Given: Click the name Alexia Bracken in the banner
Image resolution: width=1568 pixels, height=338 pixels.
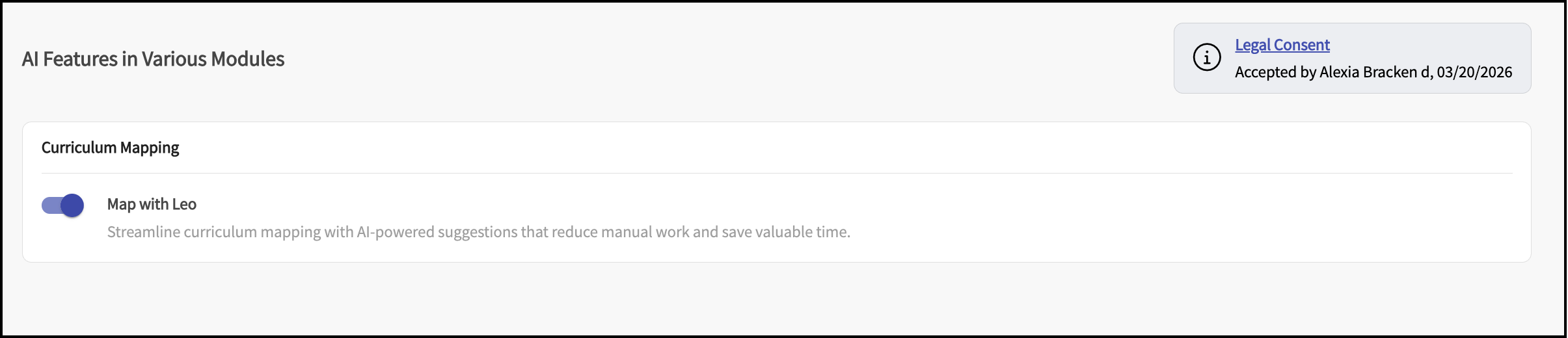Looking at the screenshot, I should [x=1368, y=72].
